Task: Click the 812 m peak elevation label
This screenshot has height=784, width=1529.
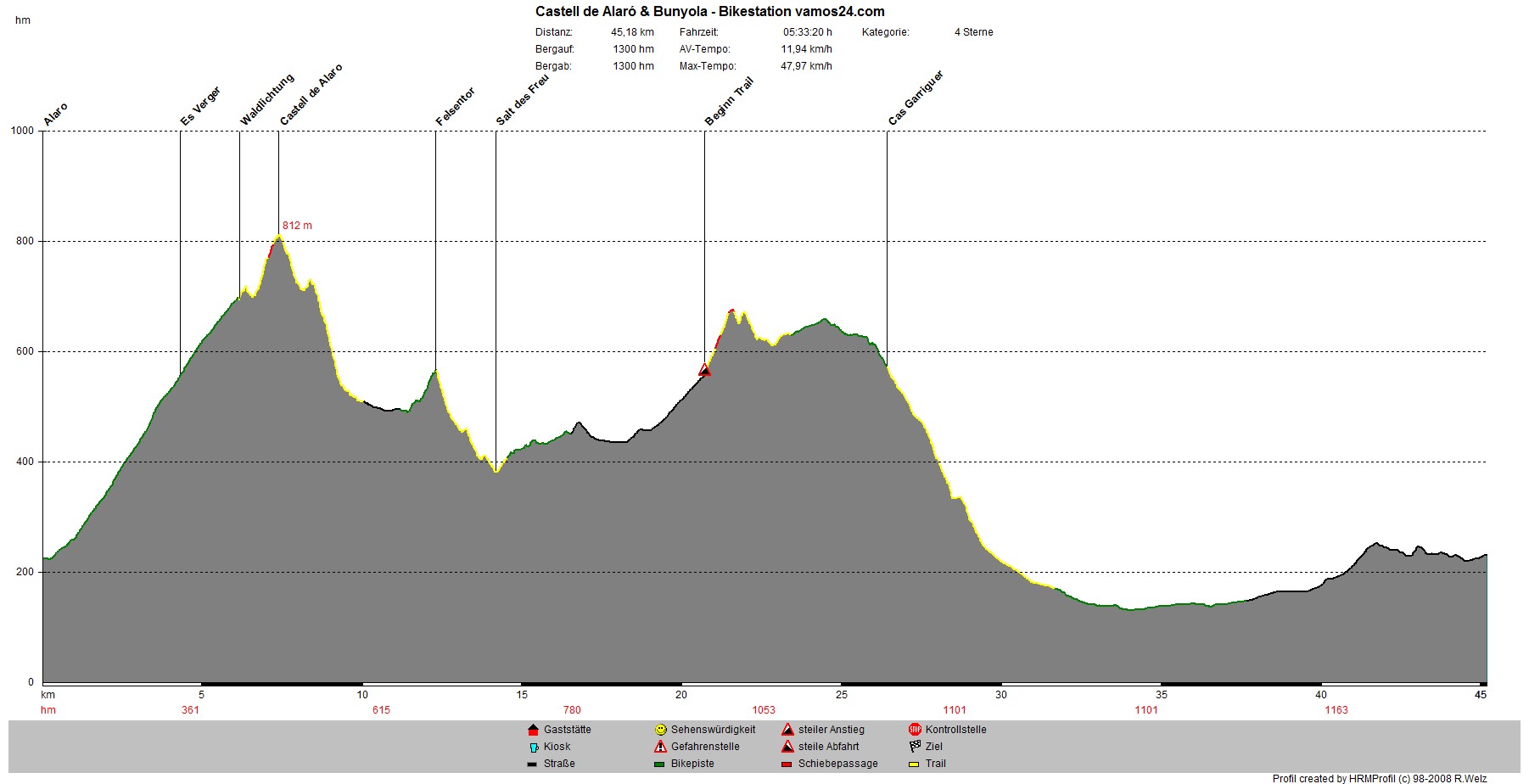Action: point(297,226)
